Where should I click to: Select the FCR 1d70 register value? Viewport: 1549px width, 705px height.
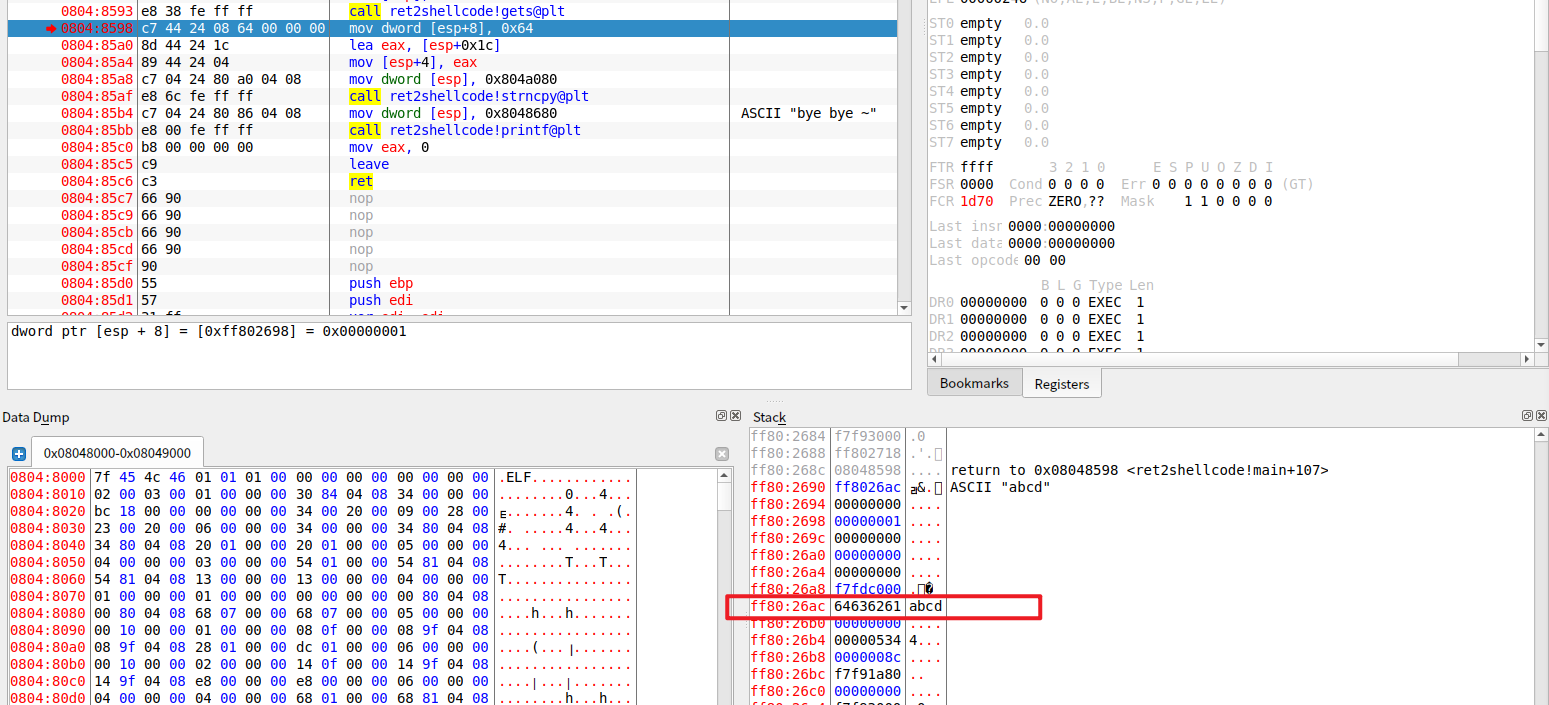(976, 201)
